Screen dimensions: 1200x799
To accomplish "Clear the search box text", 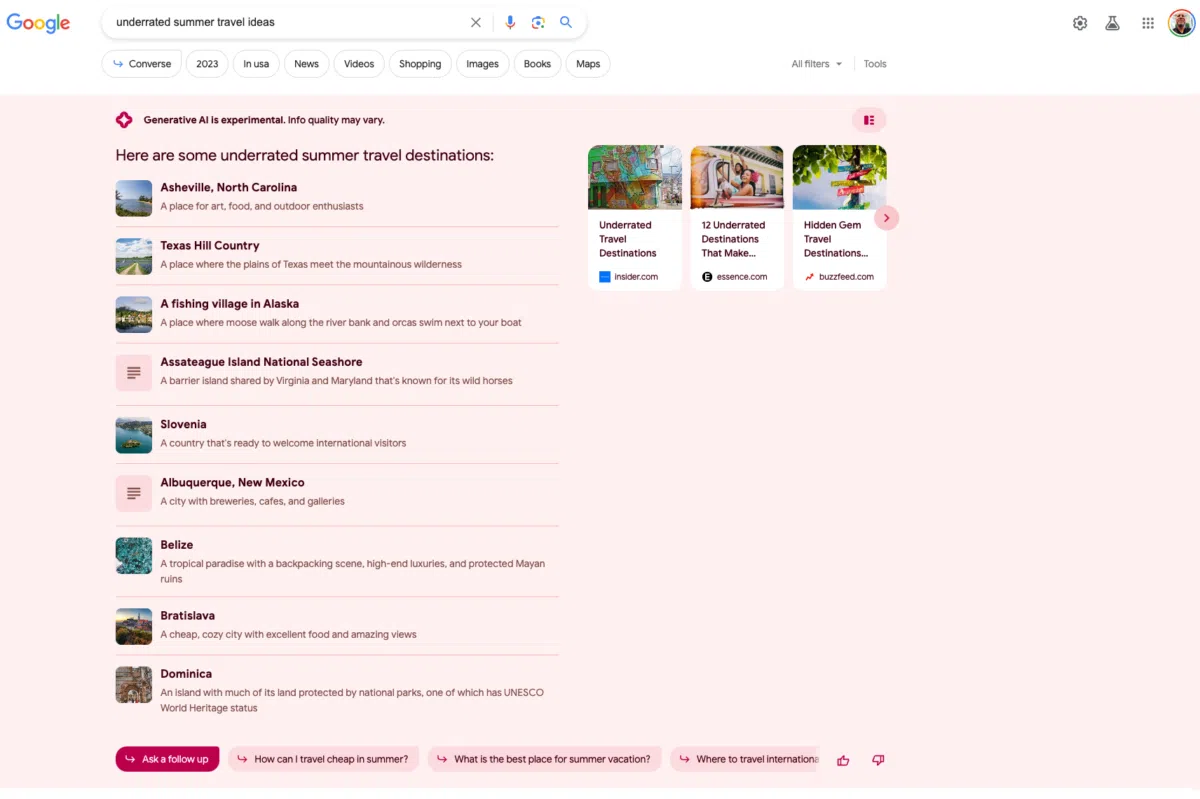I will pos(476,22).
